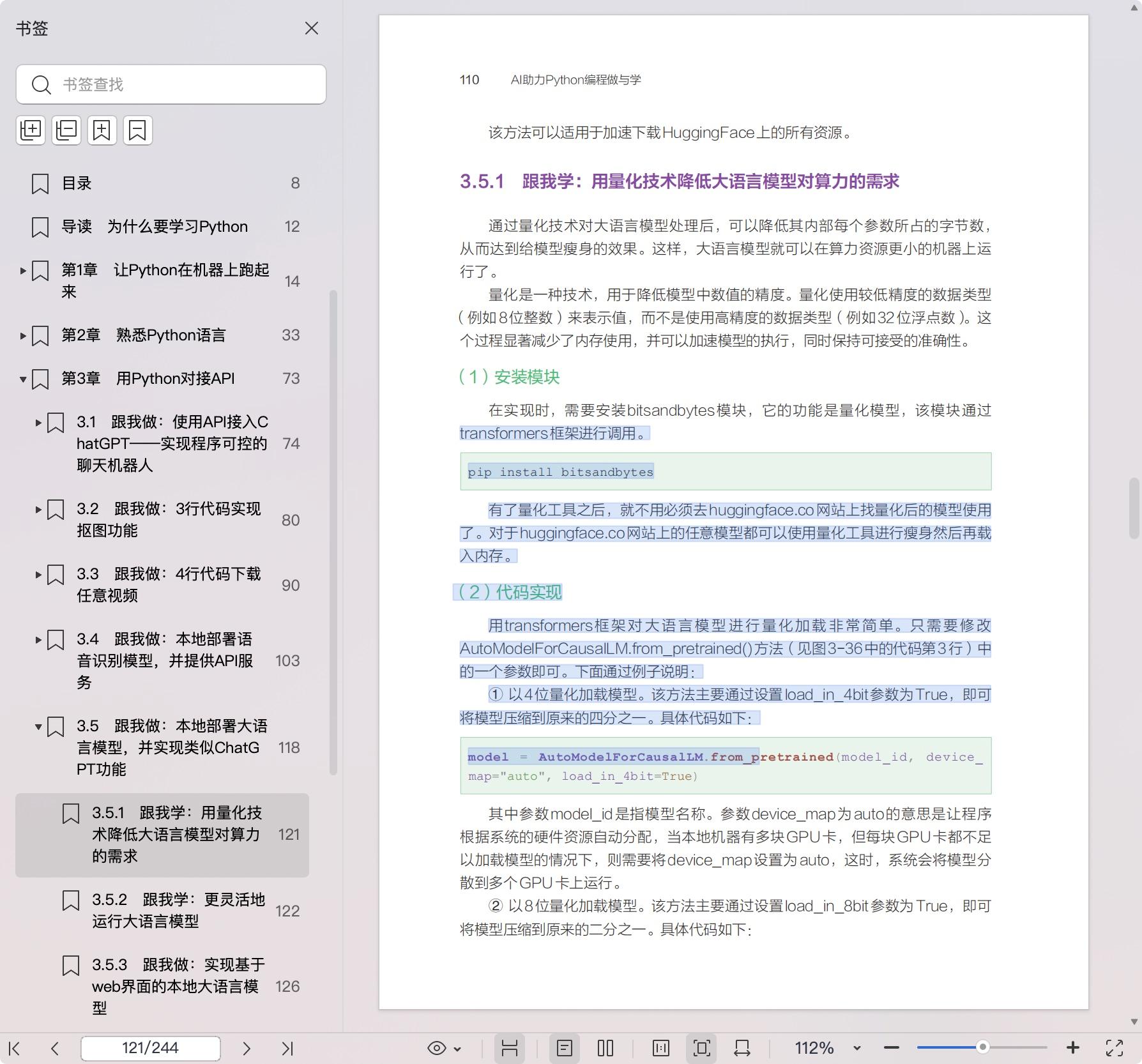Expand 第2章 熟悉Python语言

point(23,335)
